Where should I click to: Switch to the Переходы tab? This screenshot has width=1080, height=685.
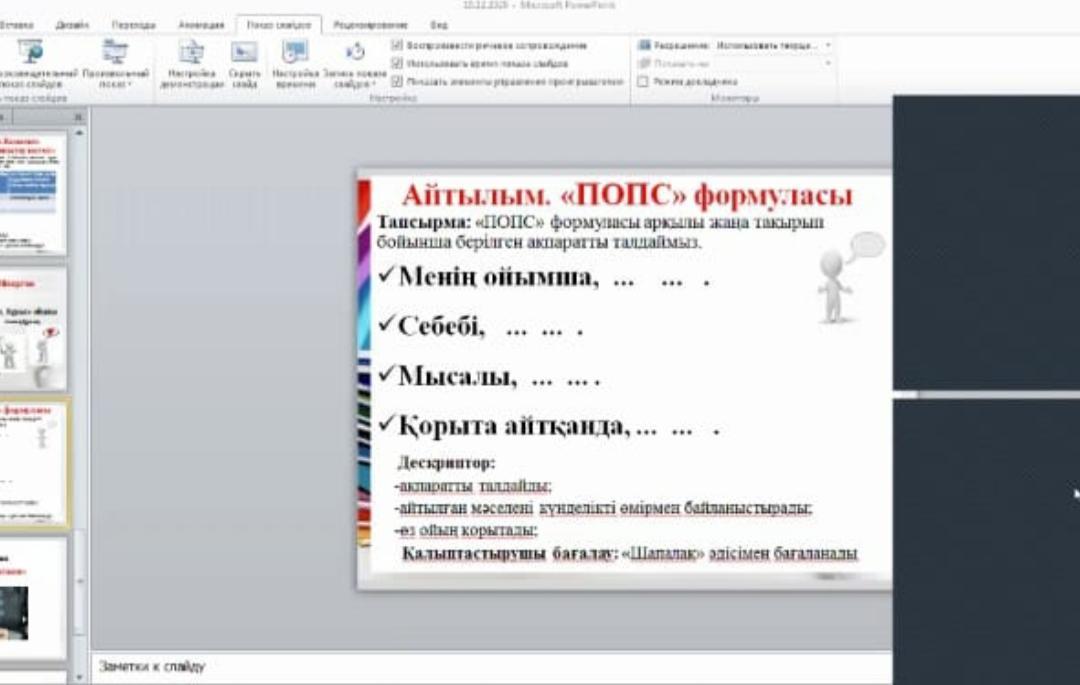coord(134,25)
